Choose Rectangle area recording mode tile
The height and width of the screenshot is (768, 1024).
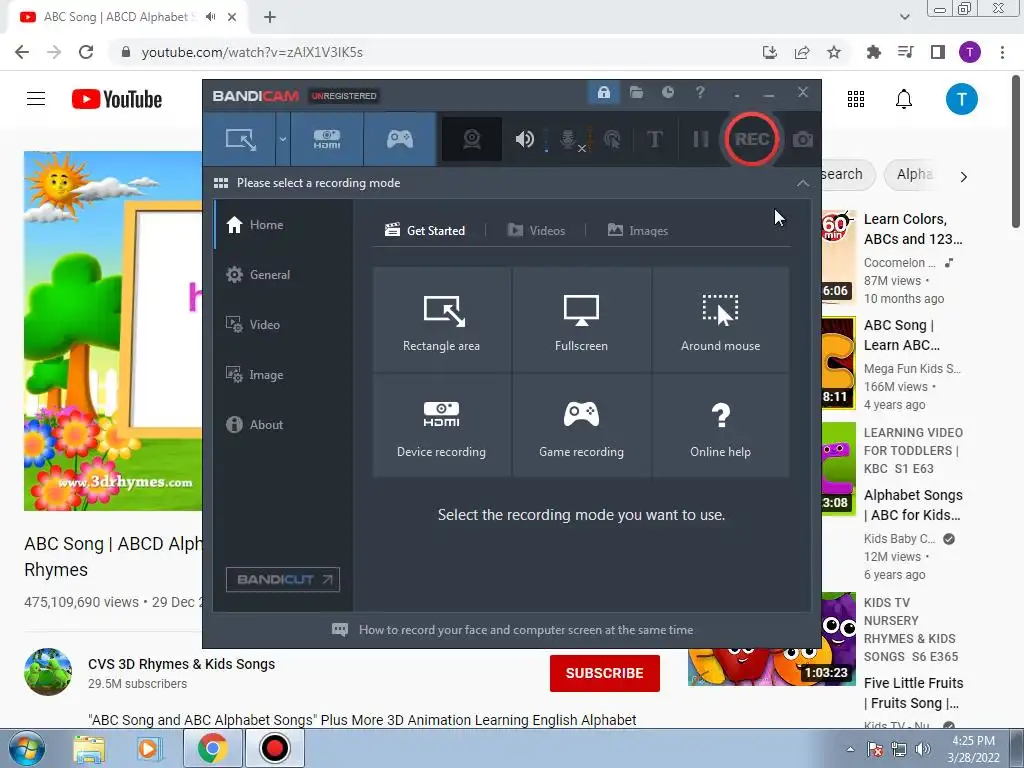(x=441, y=319)
